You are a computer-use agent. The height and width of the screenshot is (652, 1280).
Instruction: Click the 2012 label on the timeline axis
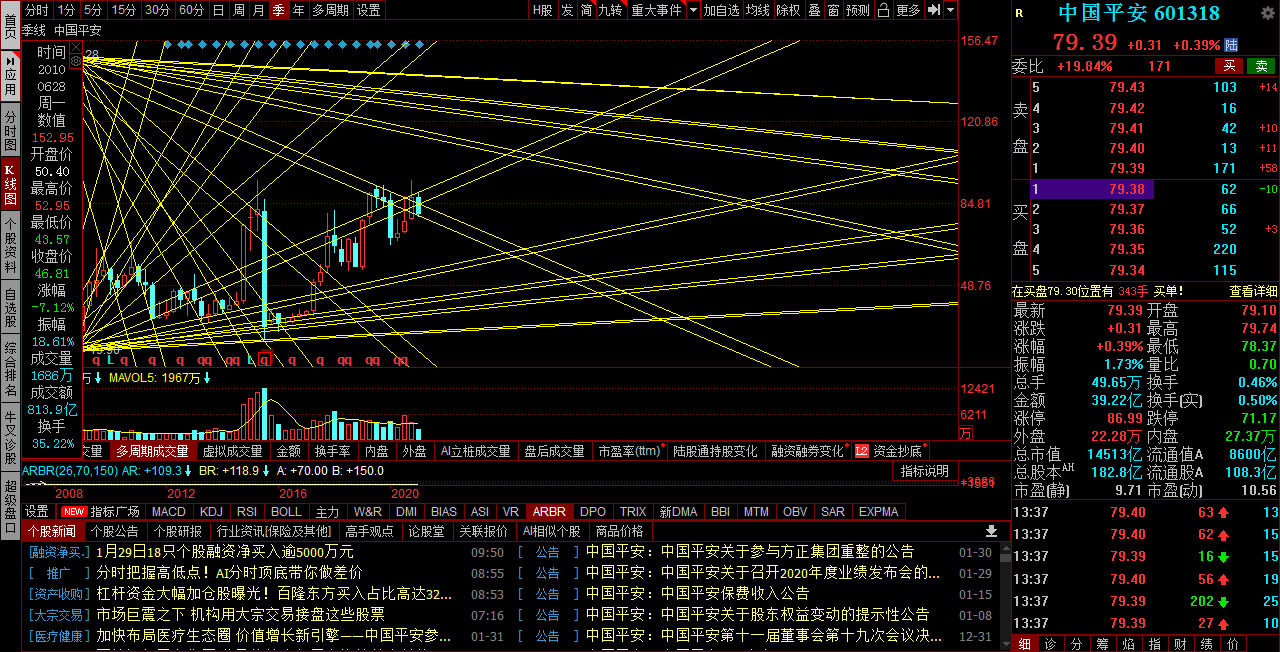click(182, 494)
